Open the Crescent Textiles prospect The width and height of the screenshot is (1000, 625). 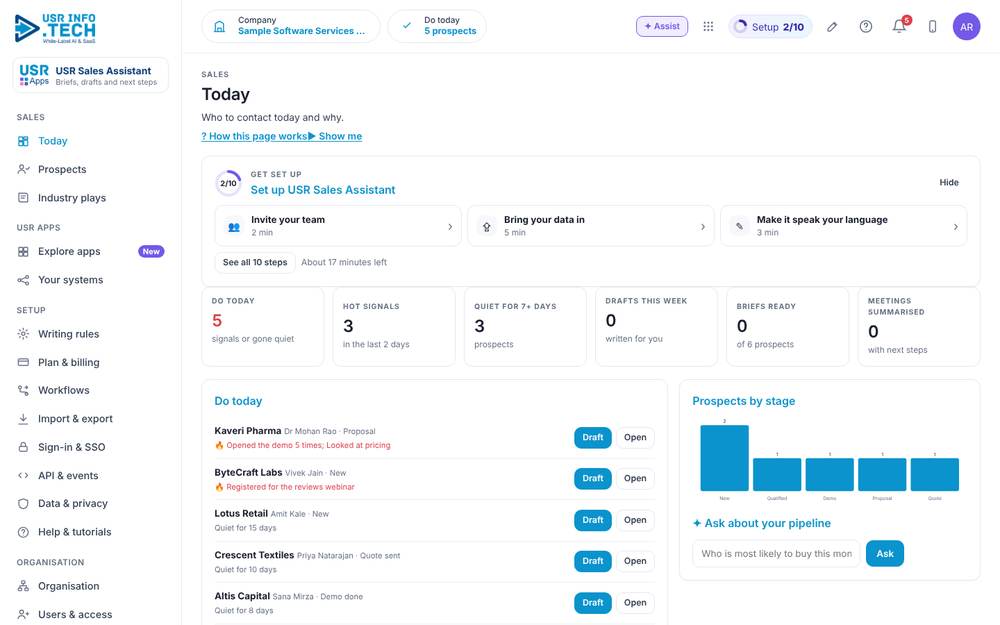635,561
